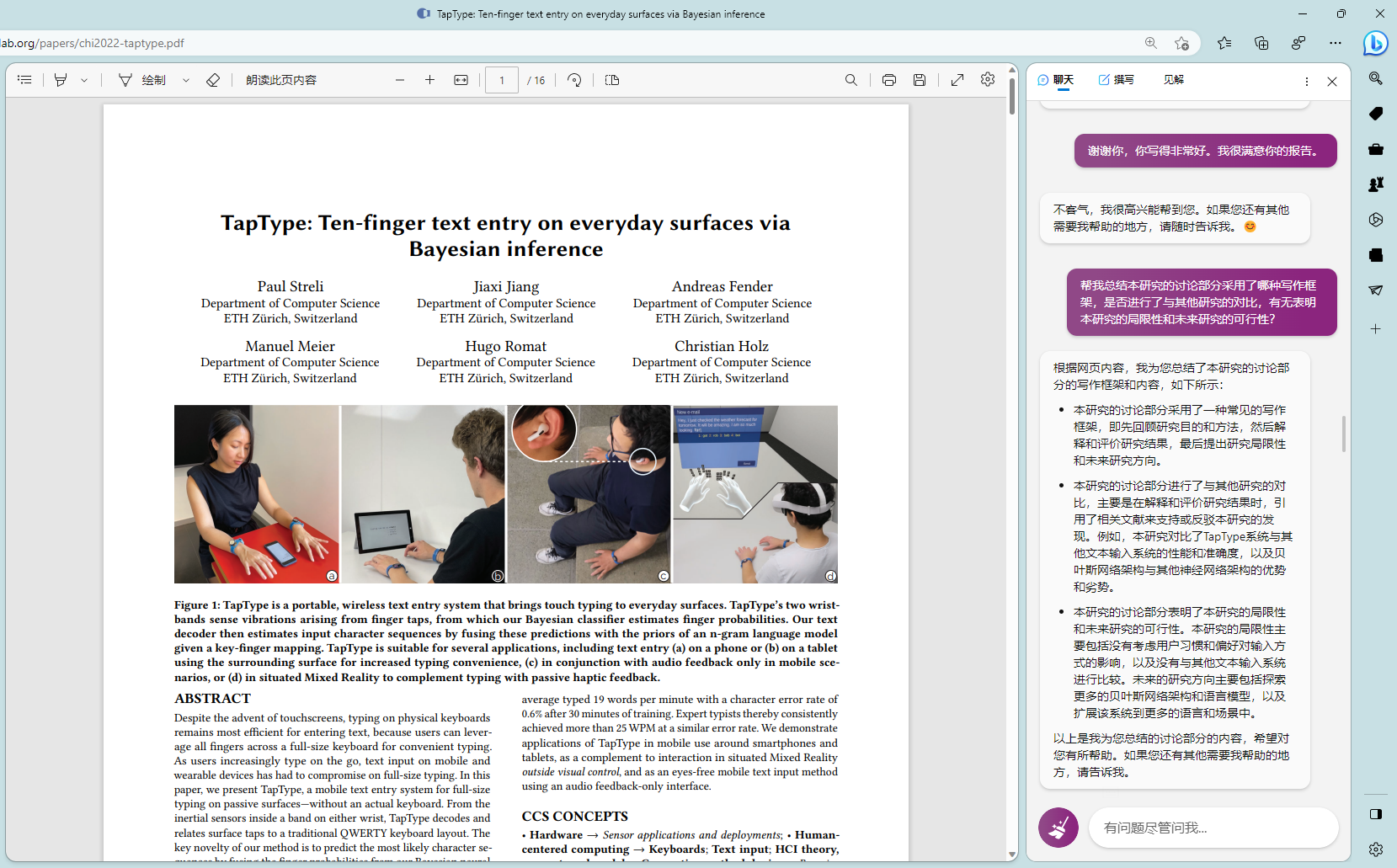Viewport: 1397px width, 868px height.
Task: Print the PDF document
Action: (x=888, y=80)
